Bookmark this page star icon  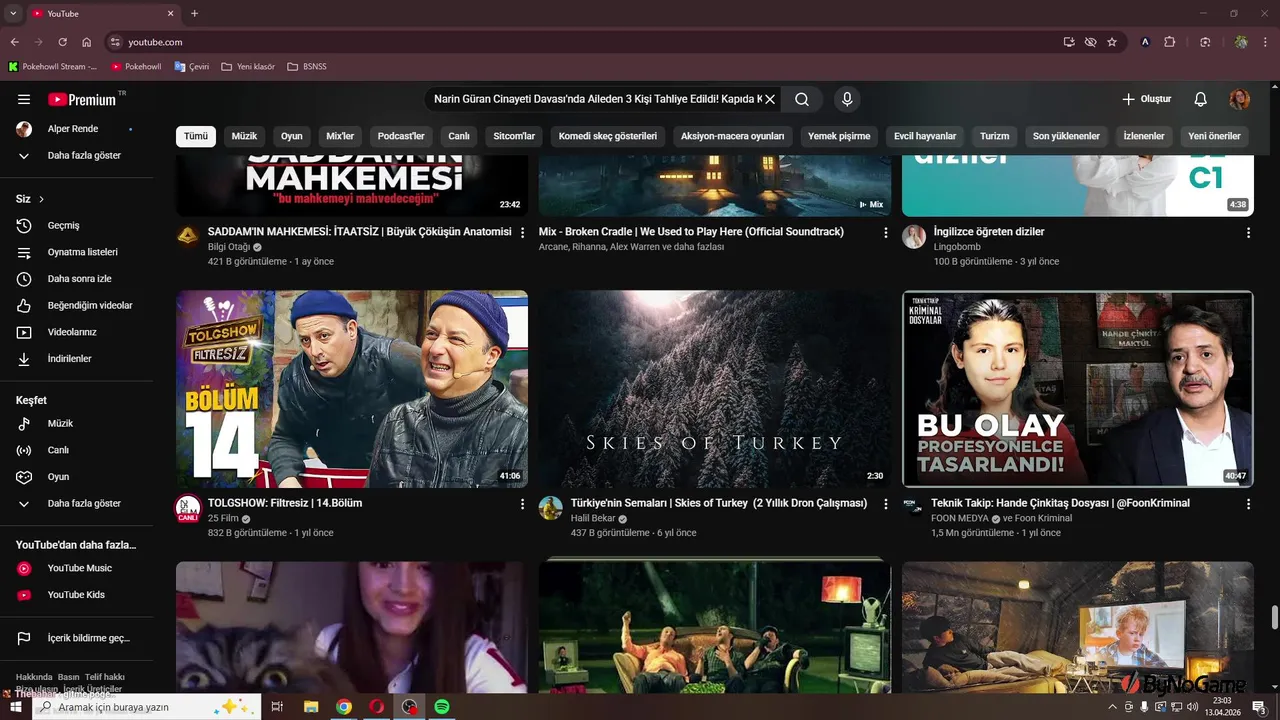coord(1112,42)
